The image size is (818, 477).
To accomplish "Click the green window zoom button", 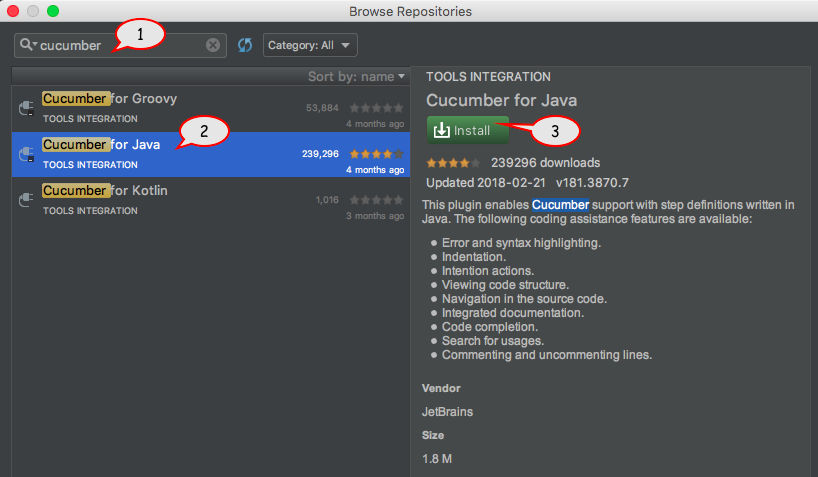I will [53, 11].
